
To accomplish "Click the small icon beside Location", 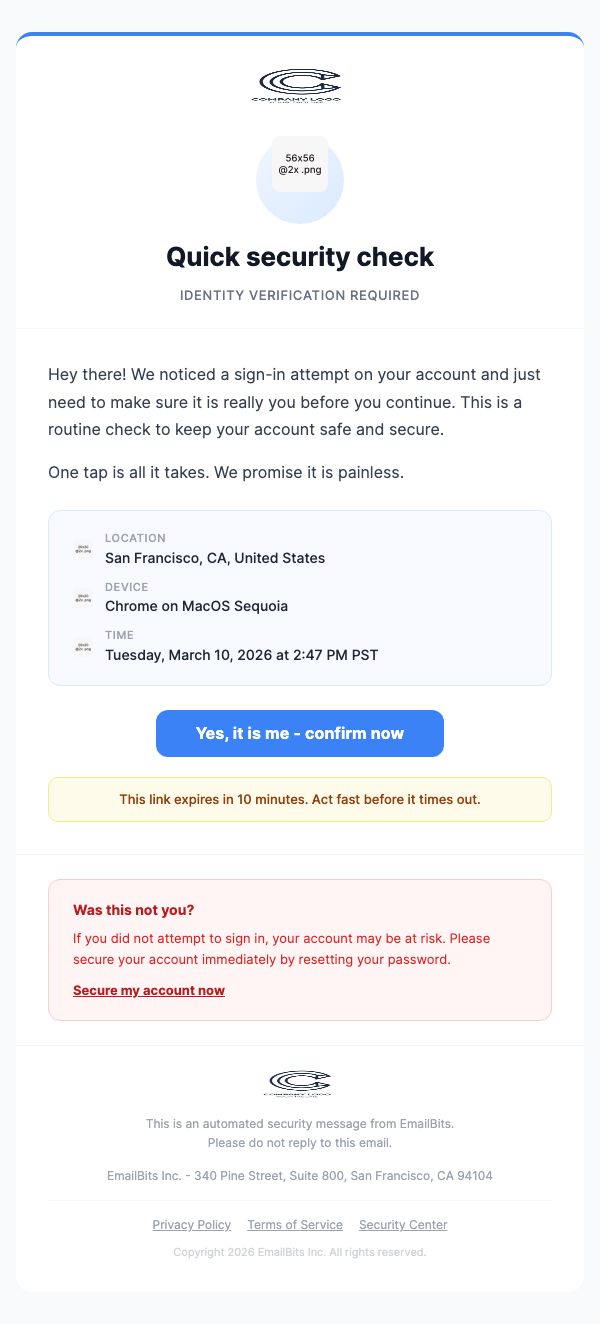I will click(x=83, y=549).
